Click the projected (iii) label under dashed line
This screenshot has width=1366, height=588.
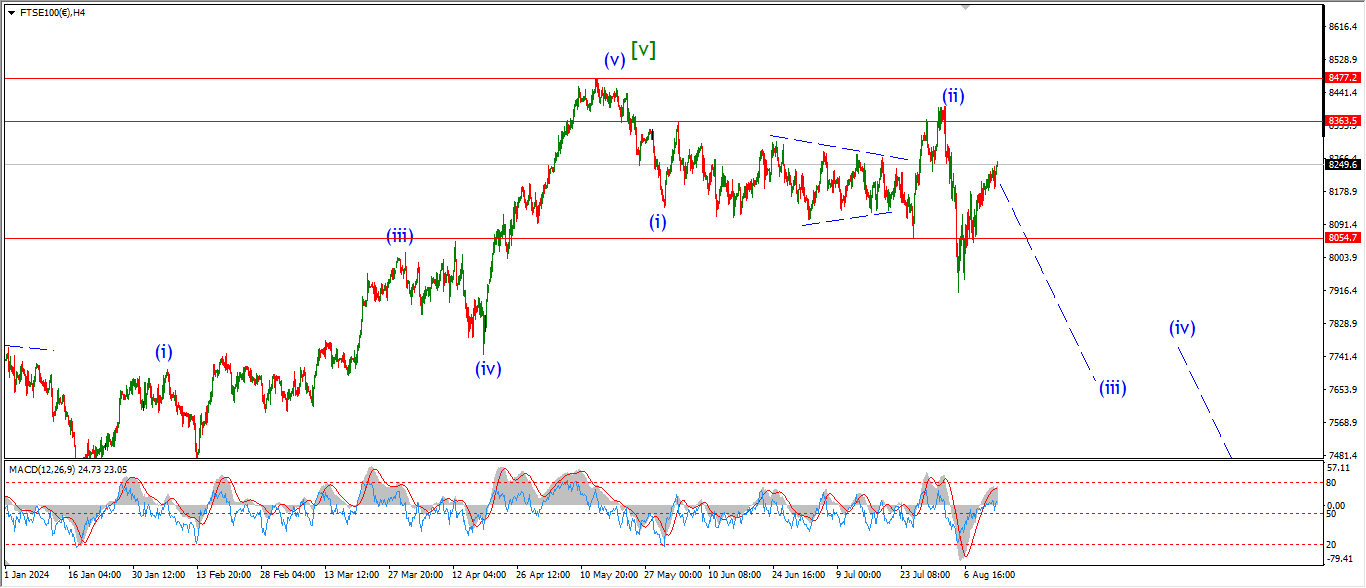point(1112,388)
